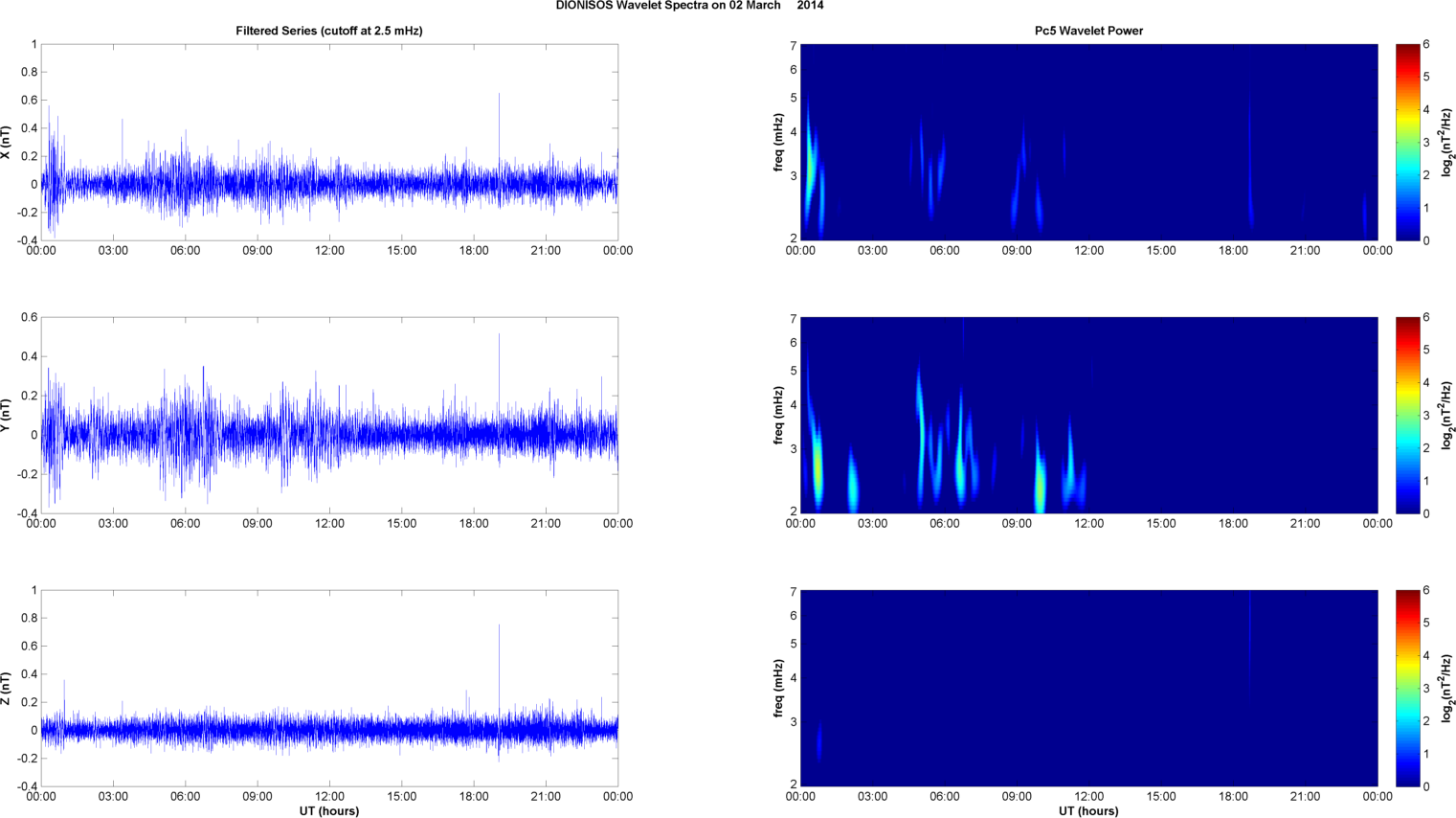The image size is (1456, 818).
Task: Click the 12:00 tick label under X series
Action: [x=330, y=251]
